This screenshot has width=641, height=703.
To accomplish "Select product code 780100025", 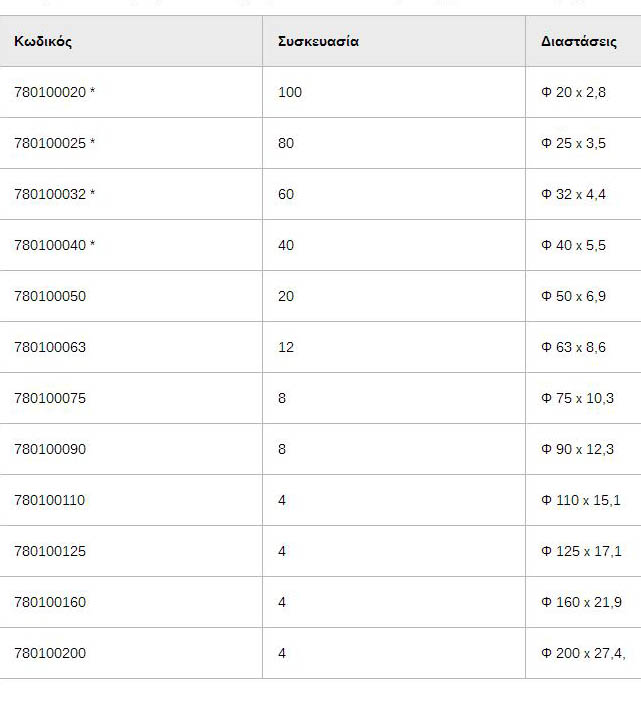I will 50,143.
